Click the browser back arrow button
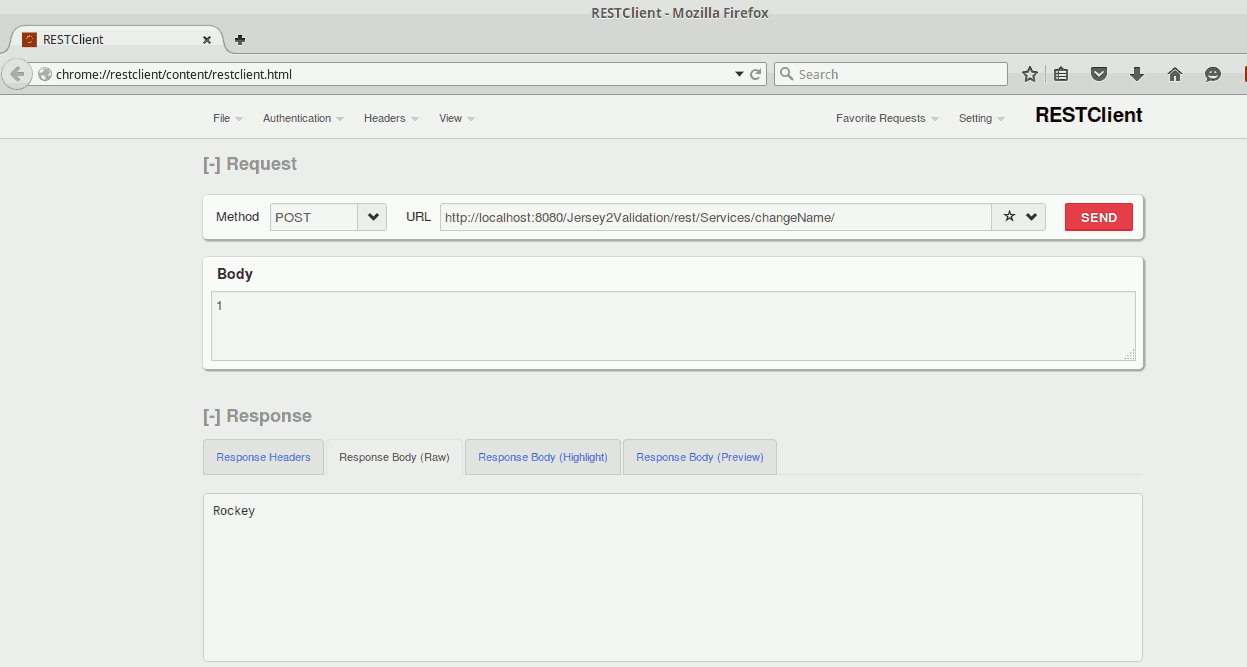Viewport: 1247px width, 667px height. [16, 74]
